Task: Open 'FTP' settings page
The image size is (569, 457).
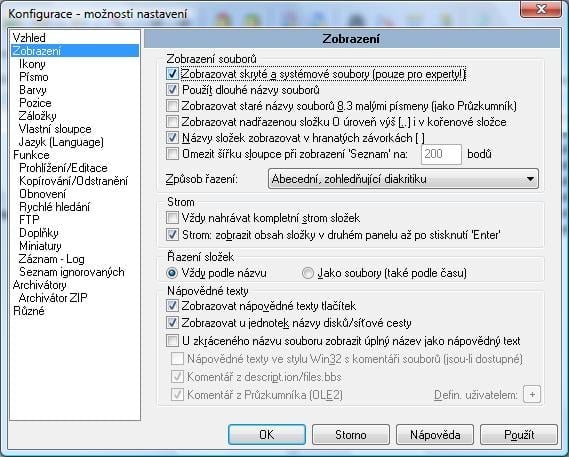Action: click(x=29, y=220)
